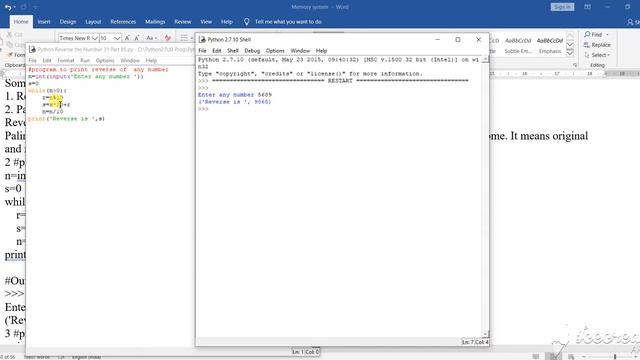
Task: Open the Review ribbon tab
Action: (x=182, y=22)
